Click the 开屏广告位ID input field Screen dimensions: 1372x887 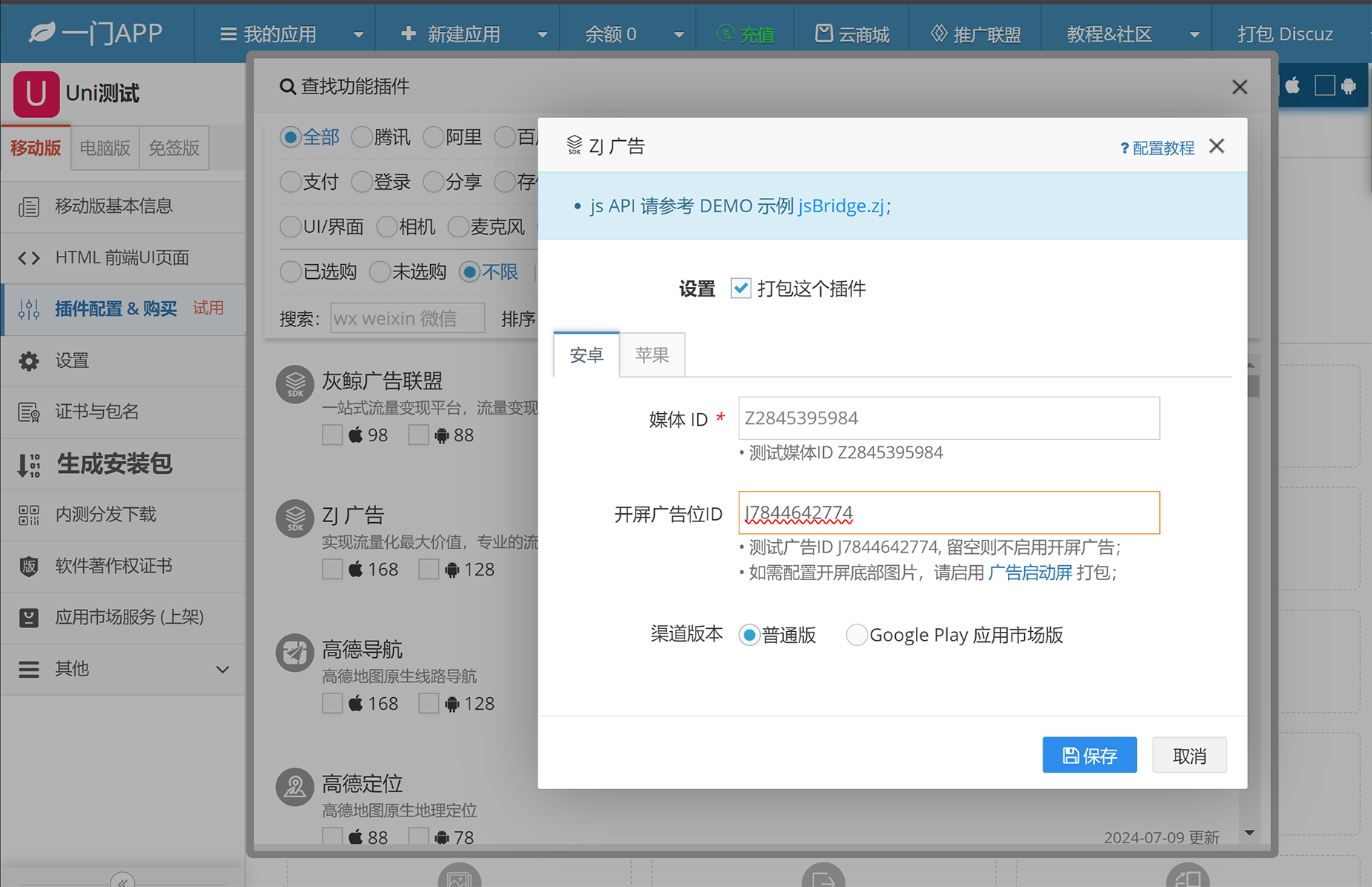click(x=949, y=512)
